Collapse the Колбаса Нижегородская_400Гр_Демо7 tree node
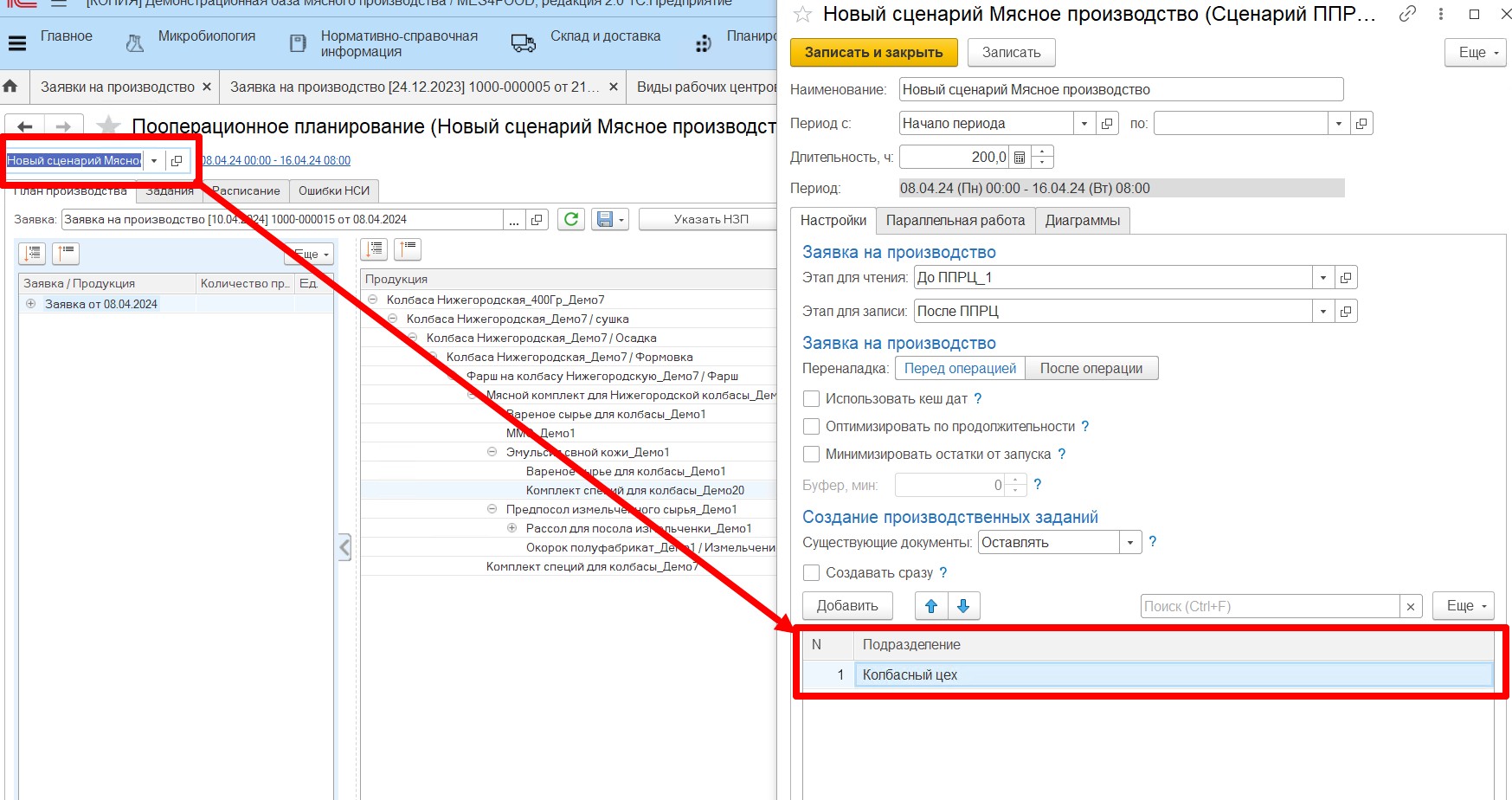1512x800 pixels. (x=373, y=300)
